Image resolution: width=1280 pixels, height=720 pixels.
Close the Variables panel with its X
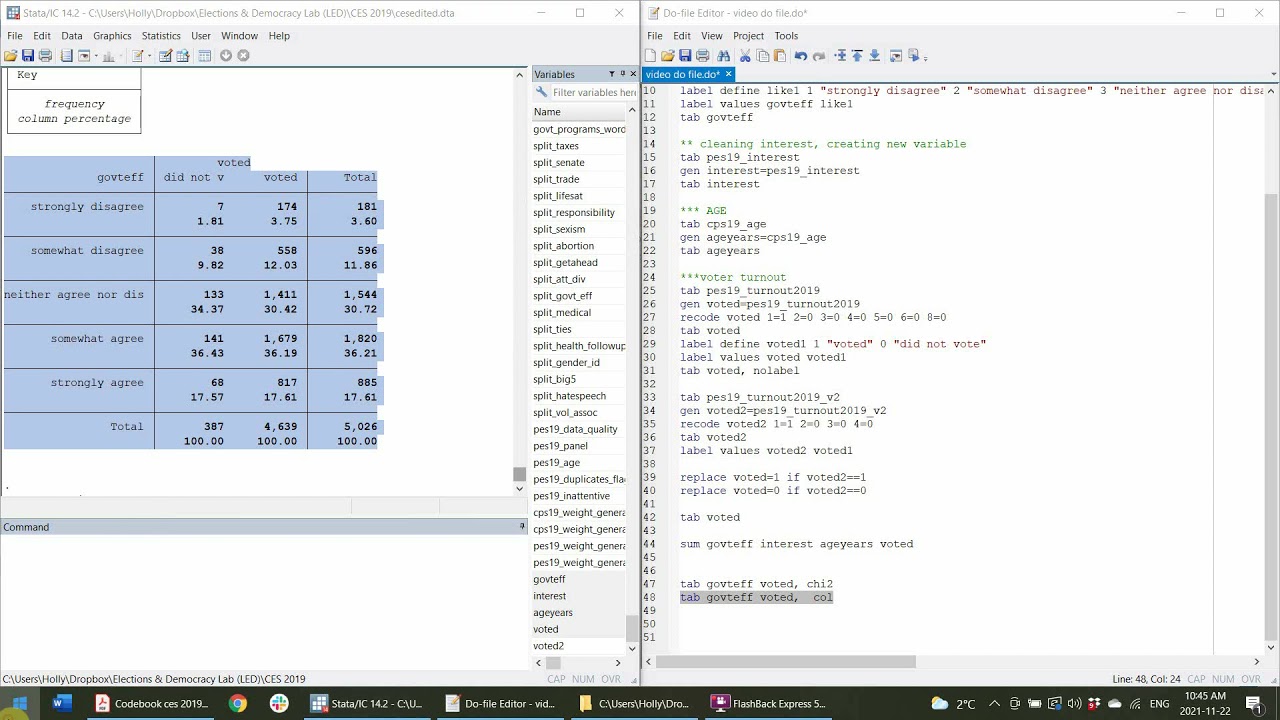point(633,74)
